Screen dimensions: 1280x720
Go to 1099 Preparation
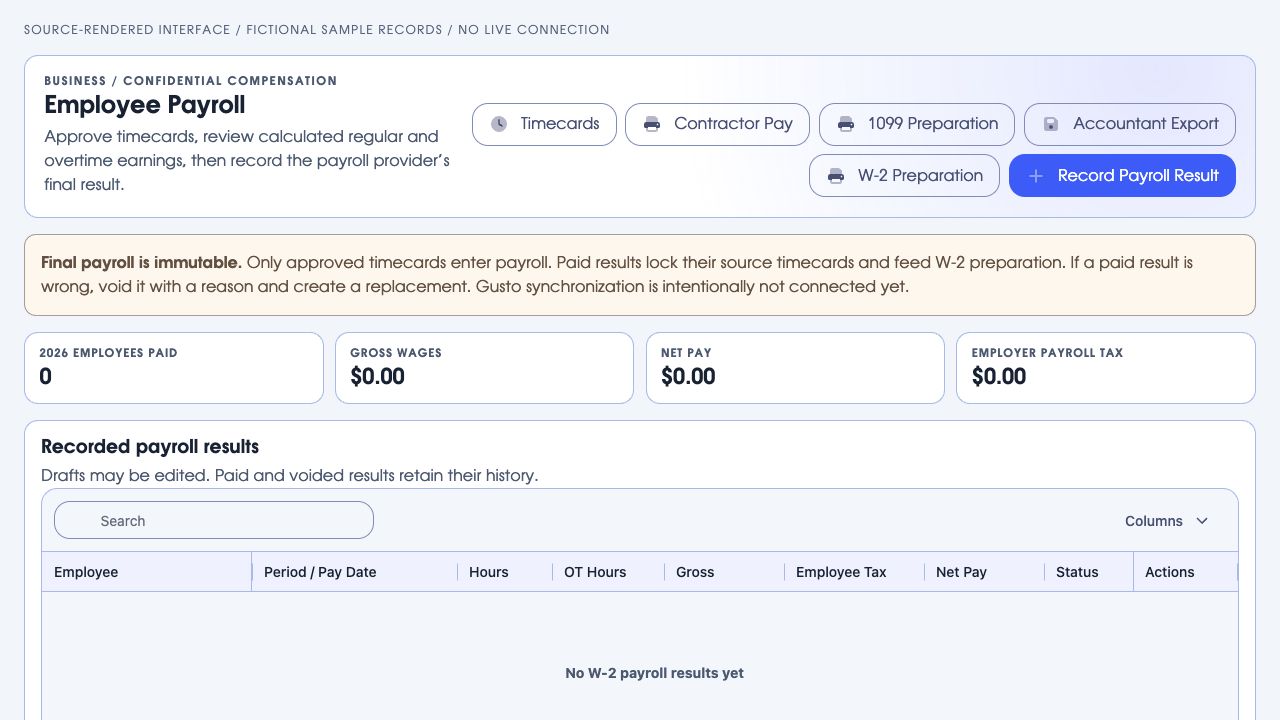pos(917,124)
